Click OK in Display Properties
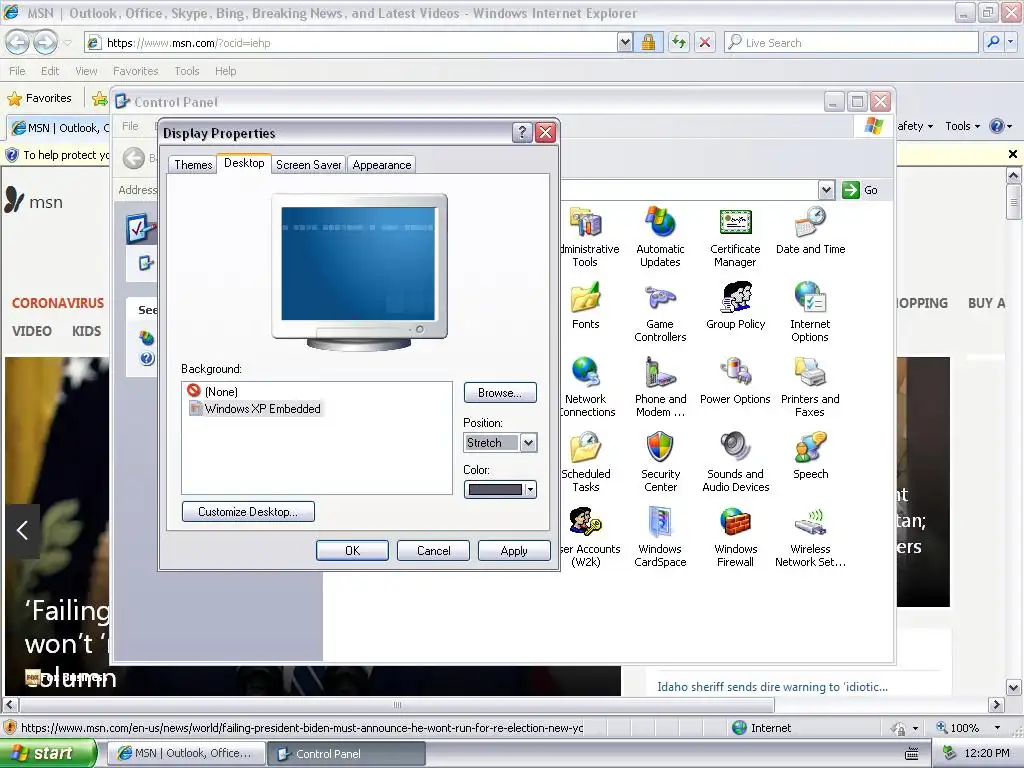Viewport: 1024px width, 768px height. (352, 551)
